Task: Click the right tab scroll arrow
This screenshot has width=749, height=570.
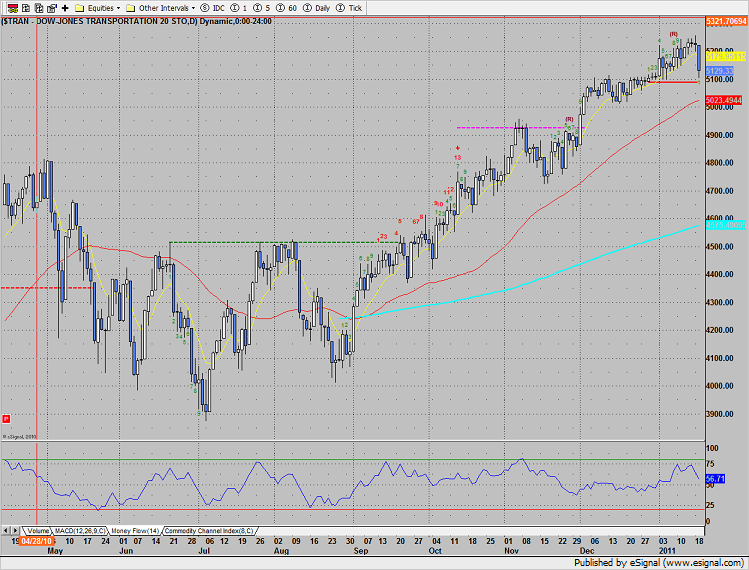Action: (x=16, y=530)
